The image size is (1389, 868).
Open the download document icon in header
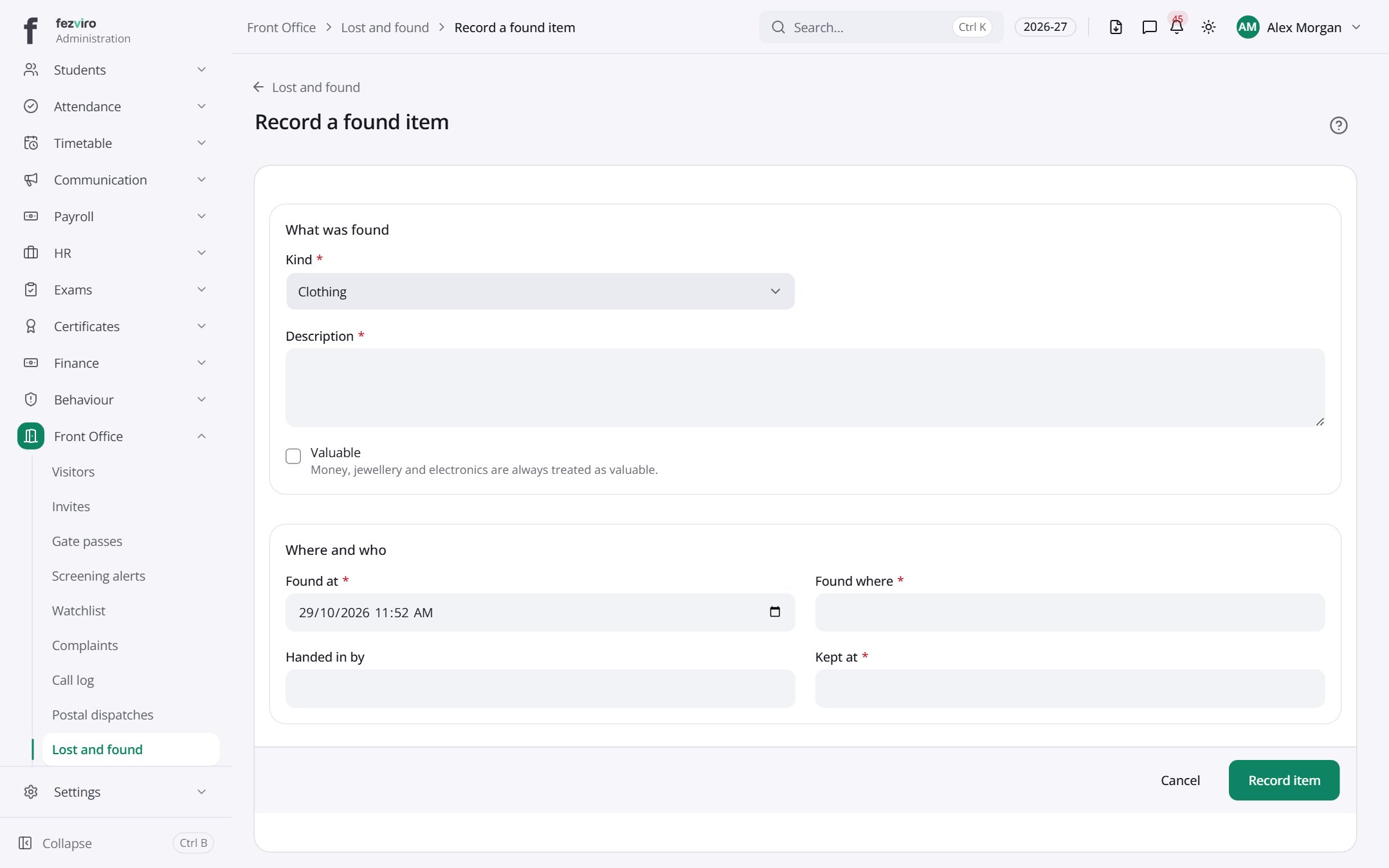[x=1116, y=27]
